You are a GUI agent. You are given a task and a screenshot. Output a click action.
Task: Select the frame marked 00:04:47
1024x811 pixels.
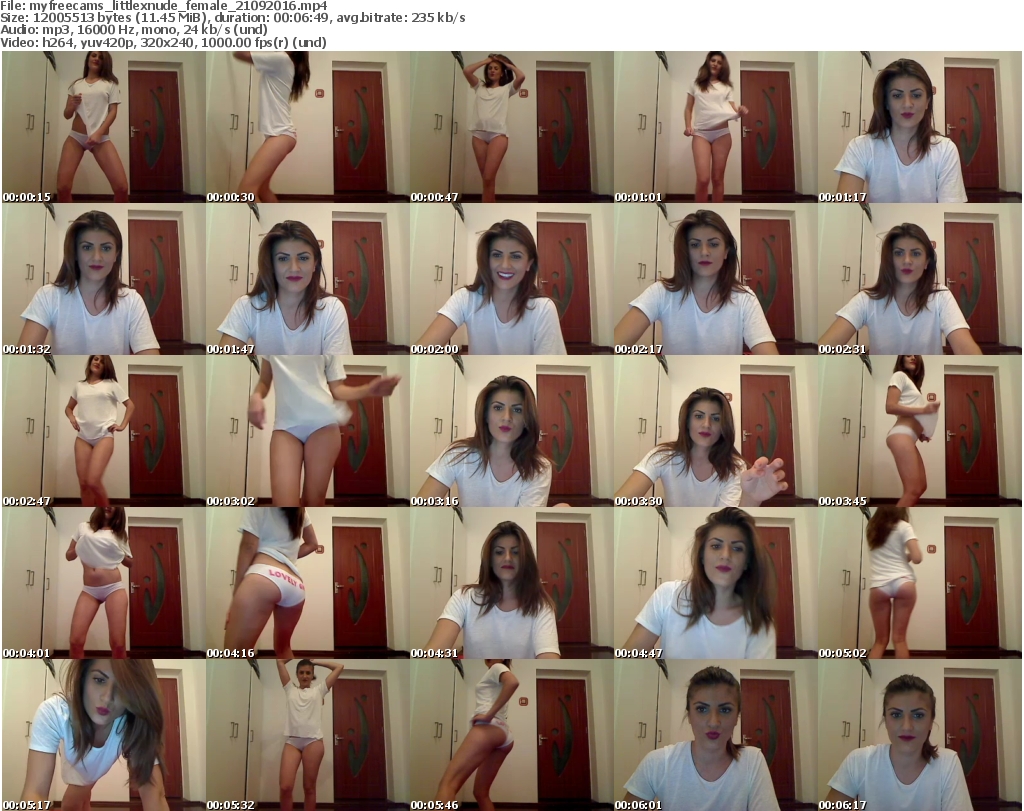(x=715, y=584)
